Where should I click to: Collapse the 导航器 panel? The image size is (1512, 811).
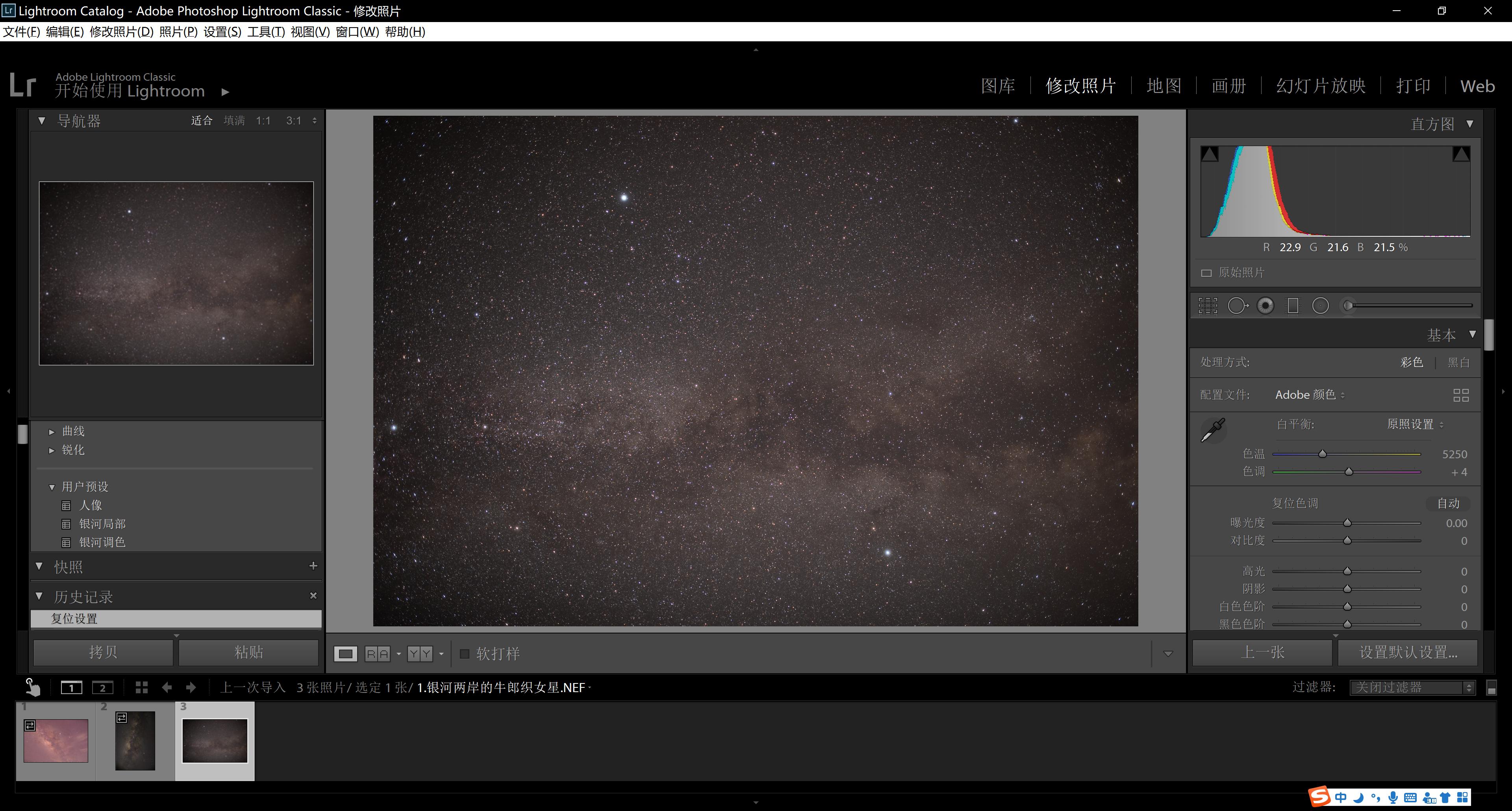42,120
